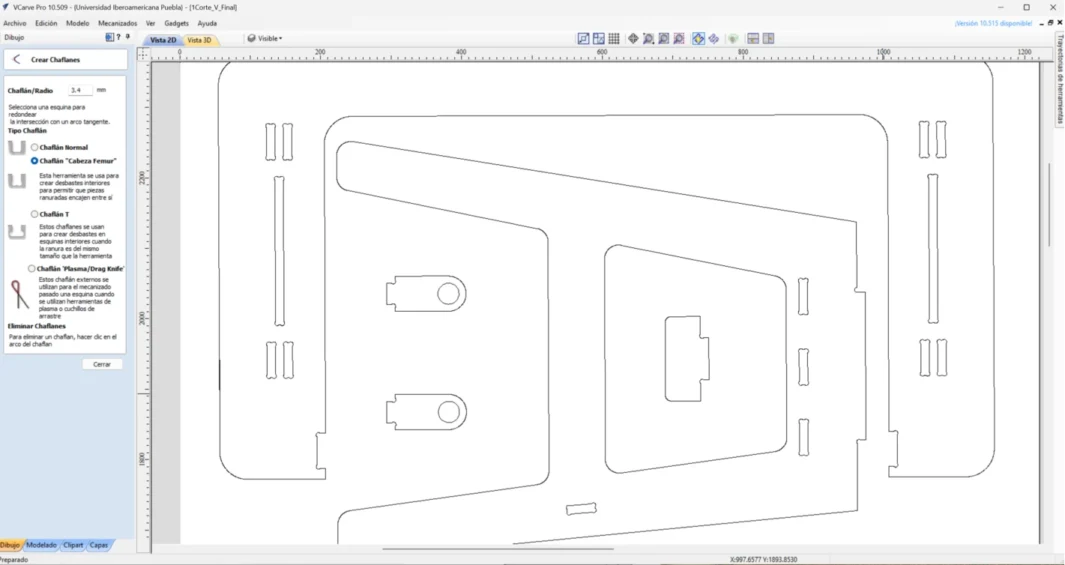Click the upper circular hole in the drawing
1065x565 pixels.
pyautogui.click(x=448, y=294)
